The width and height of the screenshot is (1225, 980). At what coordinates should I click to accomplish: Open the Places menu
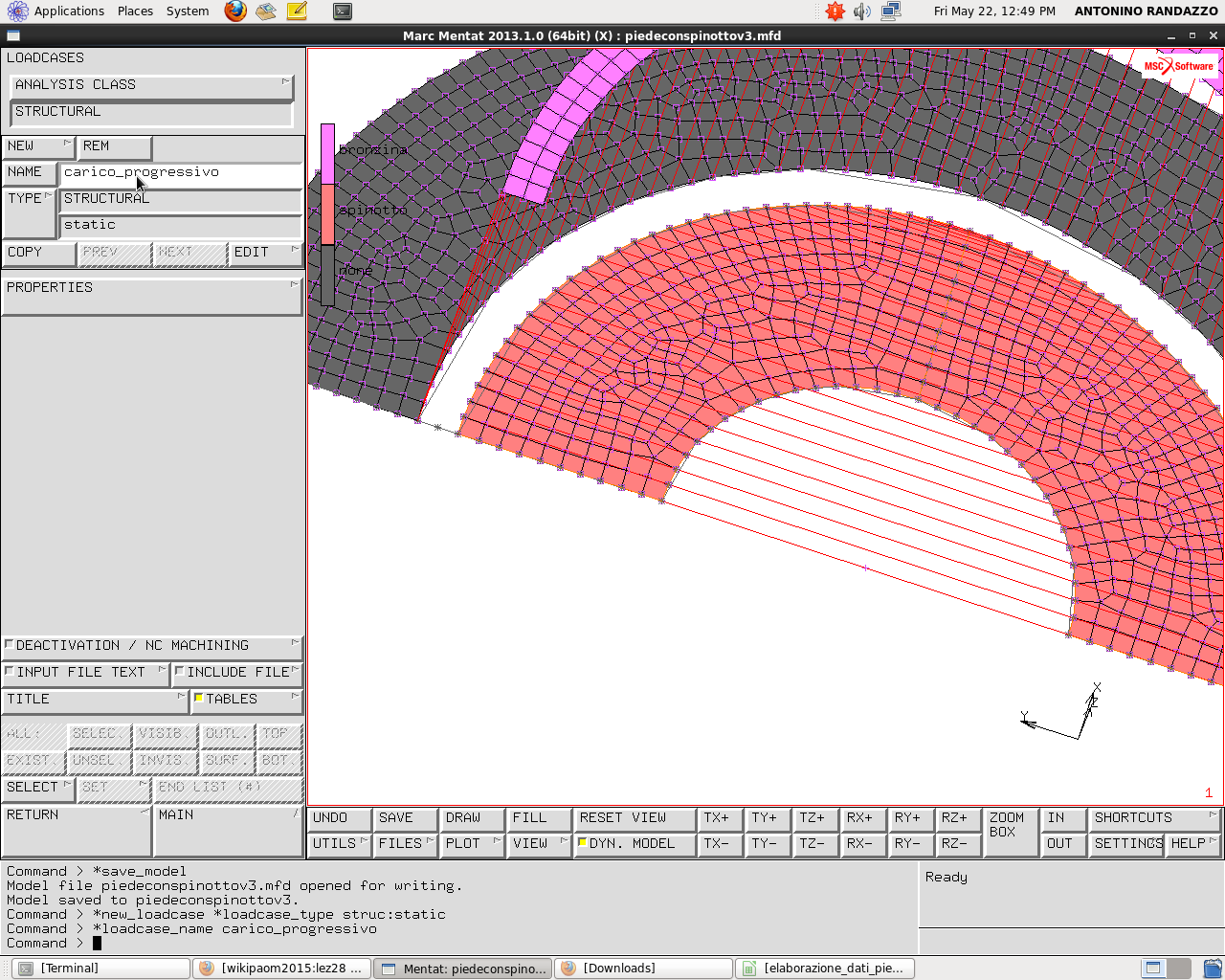click(135, 11)
